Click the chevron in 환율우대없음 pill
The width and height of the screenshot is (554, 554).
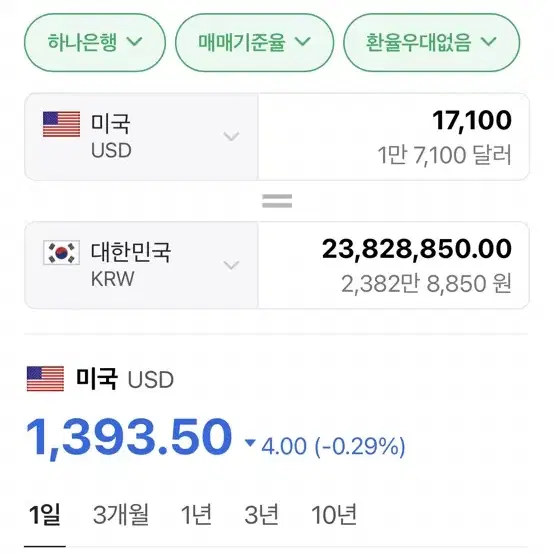tap(489, 42)
